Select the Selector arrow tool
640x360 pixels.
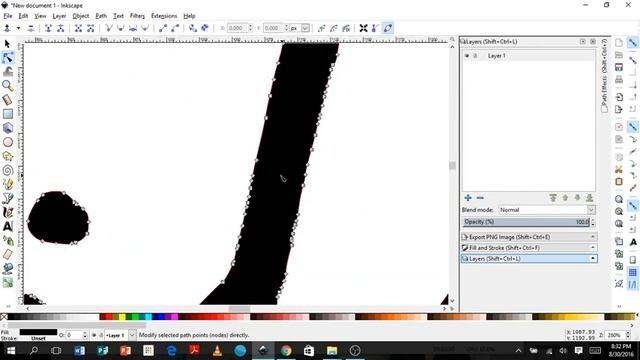point(7,43)
